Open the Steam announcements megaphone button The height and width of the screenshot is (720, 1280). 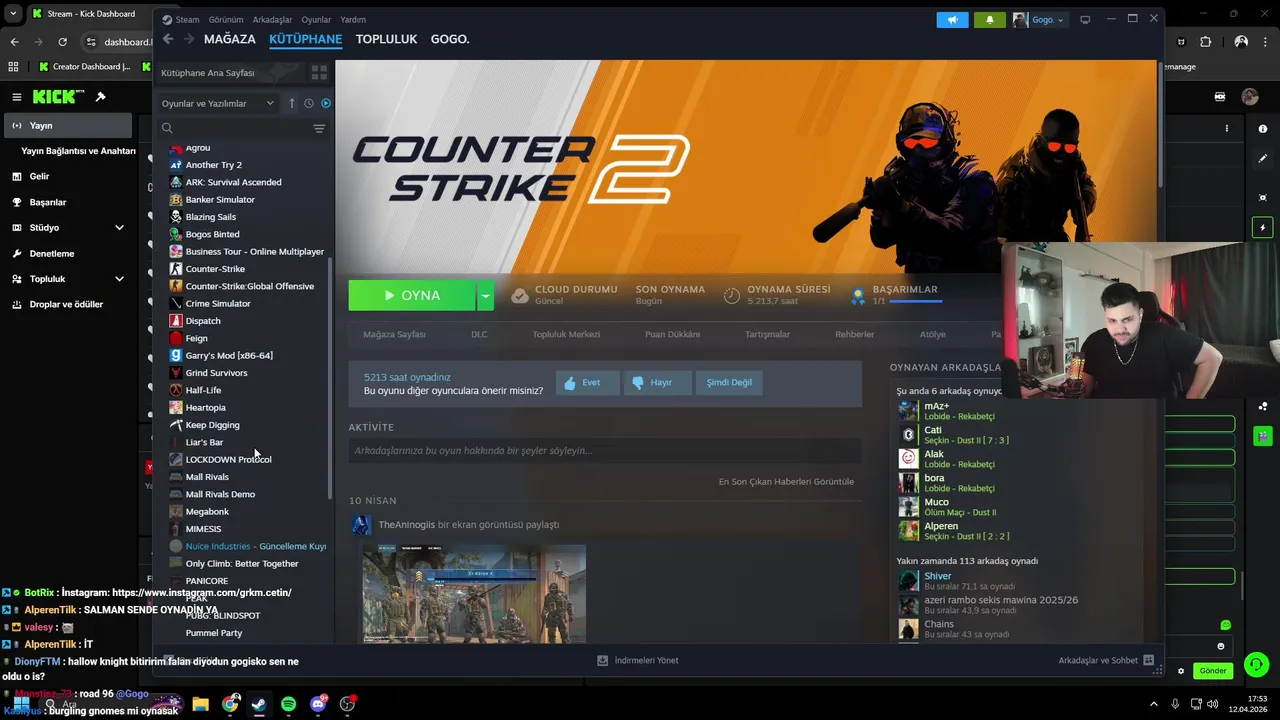point(953,19)
